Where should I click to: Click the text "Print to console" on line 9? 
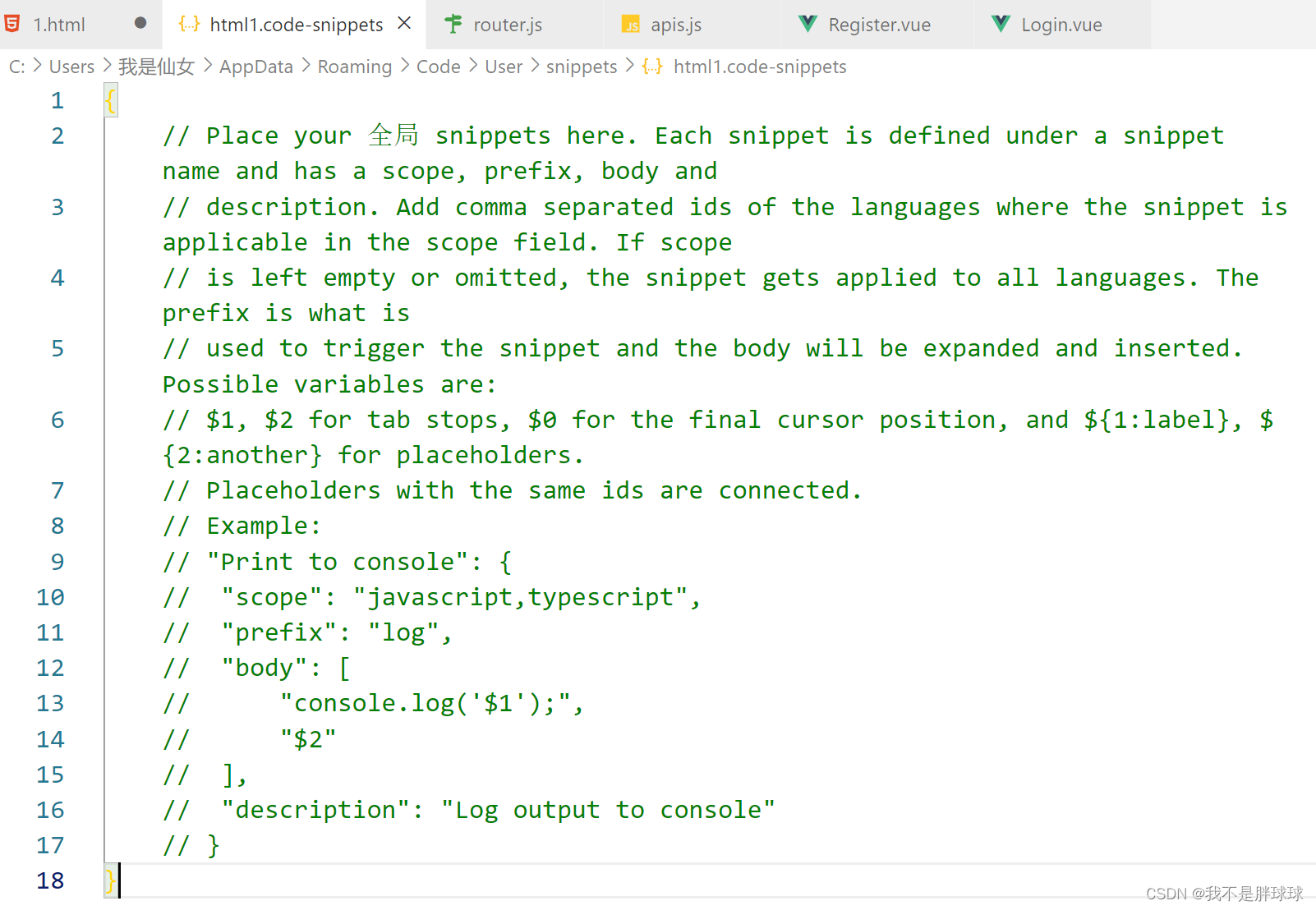[338, 562]
